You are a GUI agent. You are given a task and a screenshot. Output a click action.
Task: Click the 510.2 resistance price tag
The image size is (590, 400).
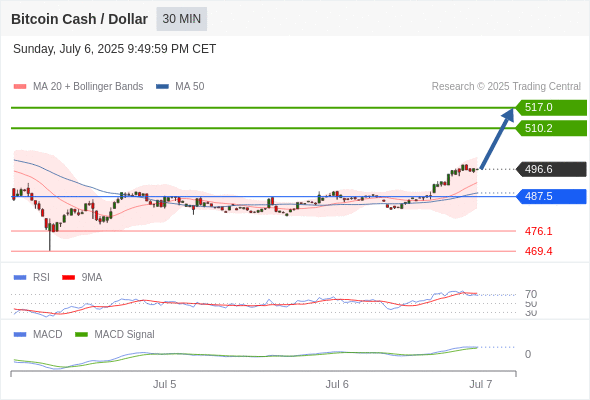tap(551, 128)
